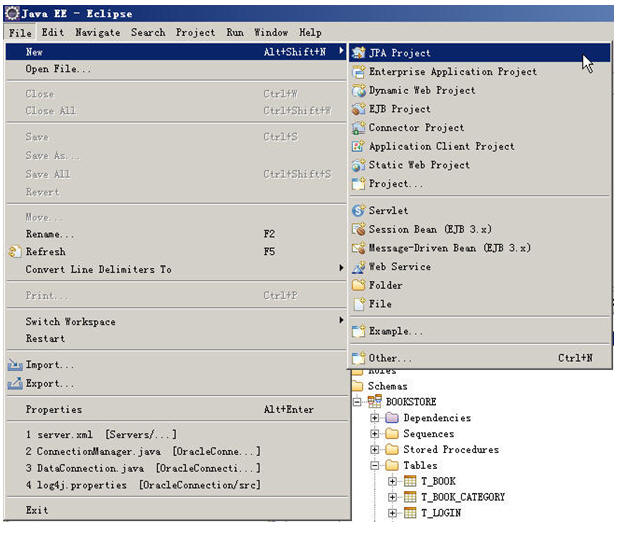Image resolution: width=626 pixels, height=534 pixels.
Task: Click the T_BOOK table icon
Action: 408,481
